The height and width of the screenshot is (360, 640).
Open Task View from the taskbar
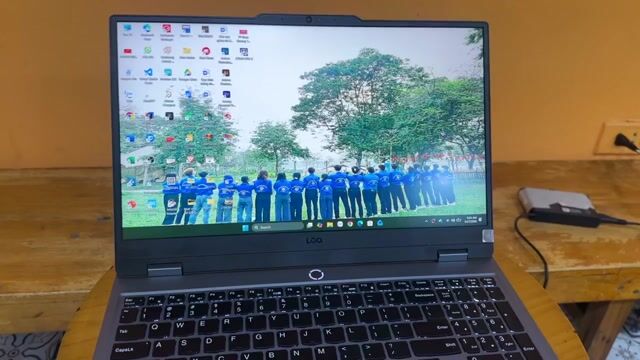[x=310, y=225]
